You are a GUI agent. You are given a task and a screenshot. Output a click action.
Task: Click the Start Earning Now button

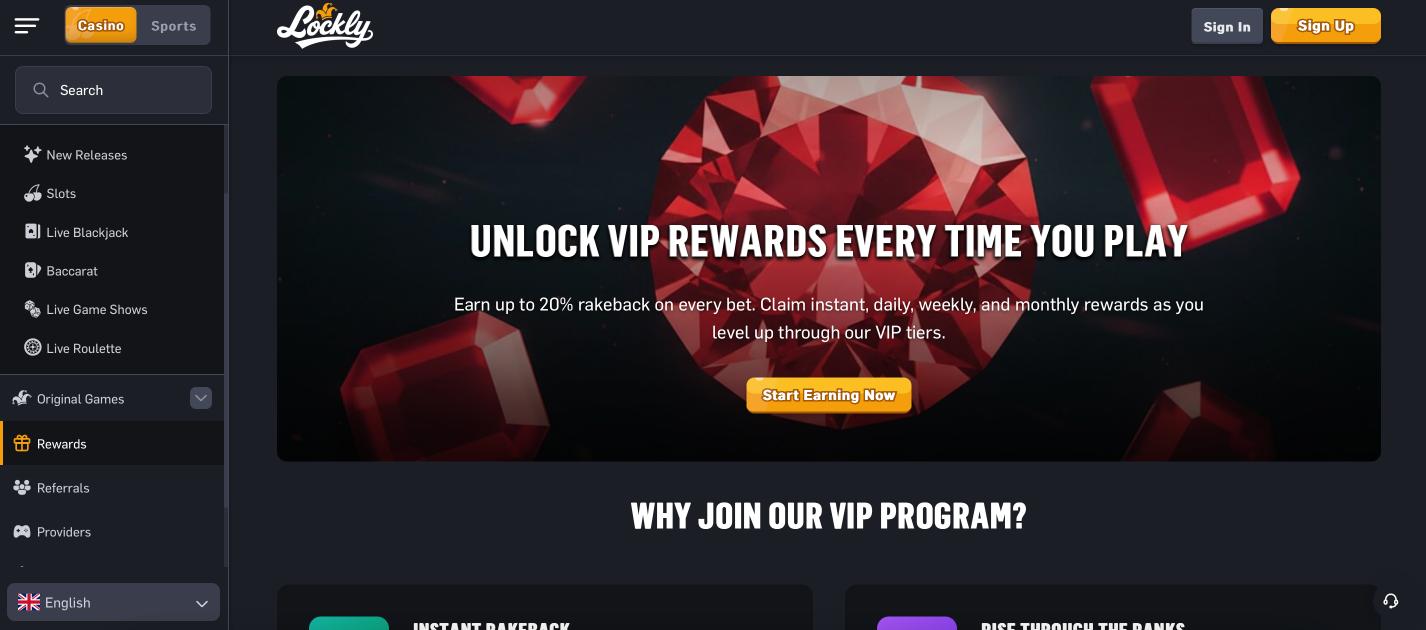(829, 395)
